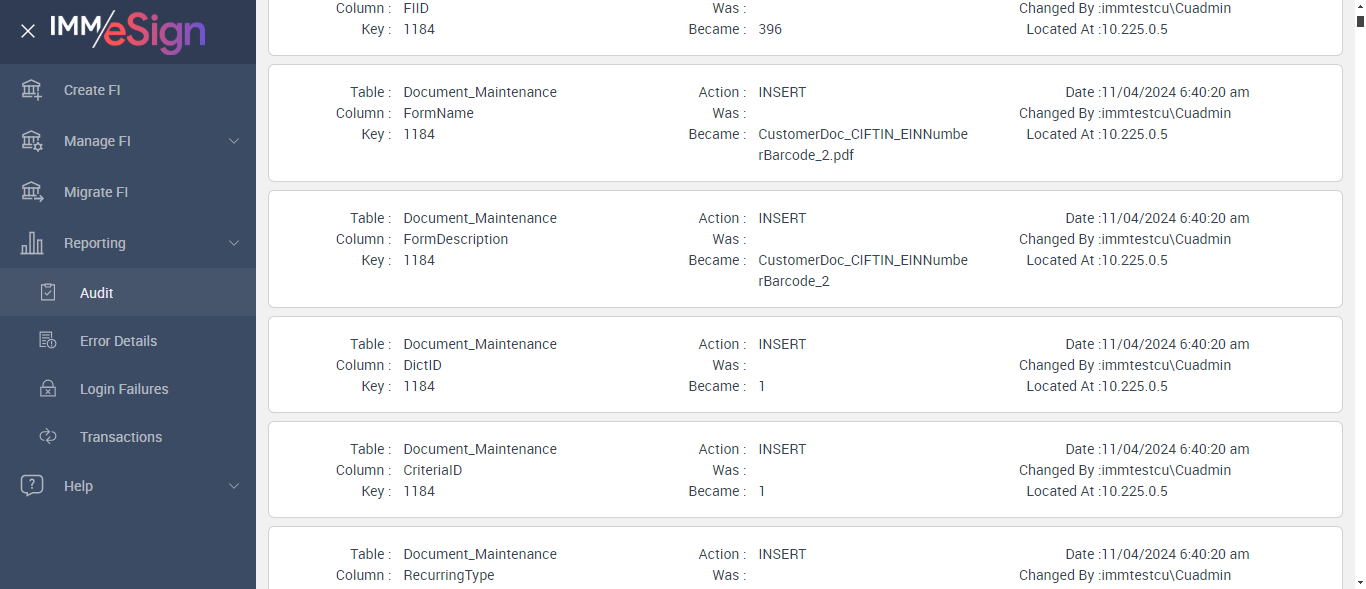Close the sidebar with the X icon
The width and height of the screenshot is (1366, 589).
click(28, 31)
